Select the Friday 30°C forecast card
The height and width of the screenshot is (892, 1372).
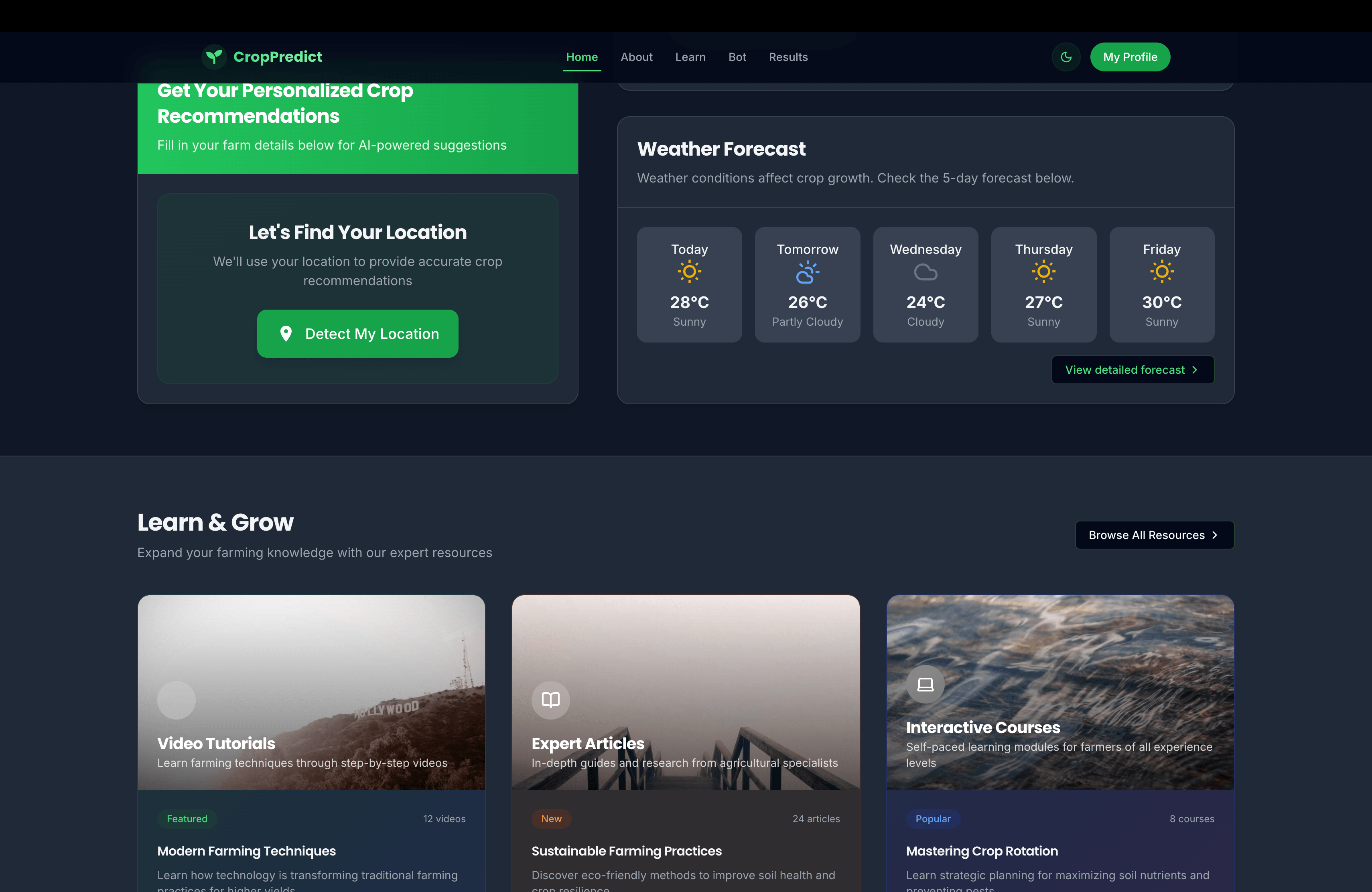(x=1162, y=285)
